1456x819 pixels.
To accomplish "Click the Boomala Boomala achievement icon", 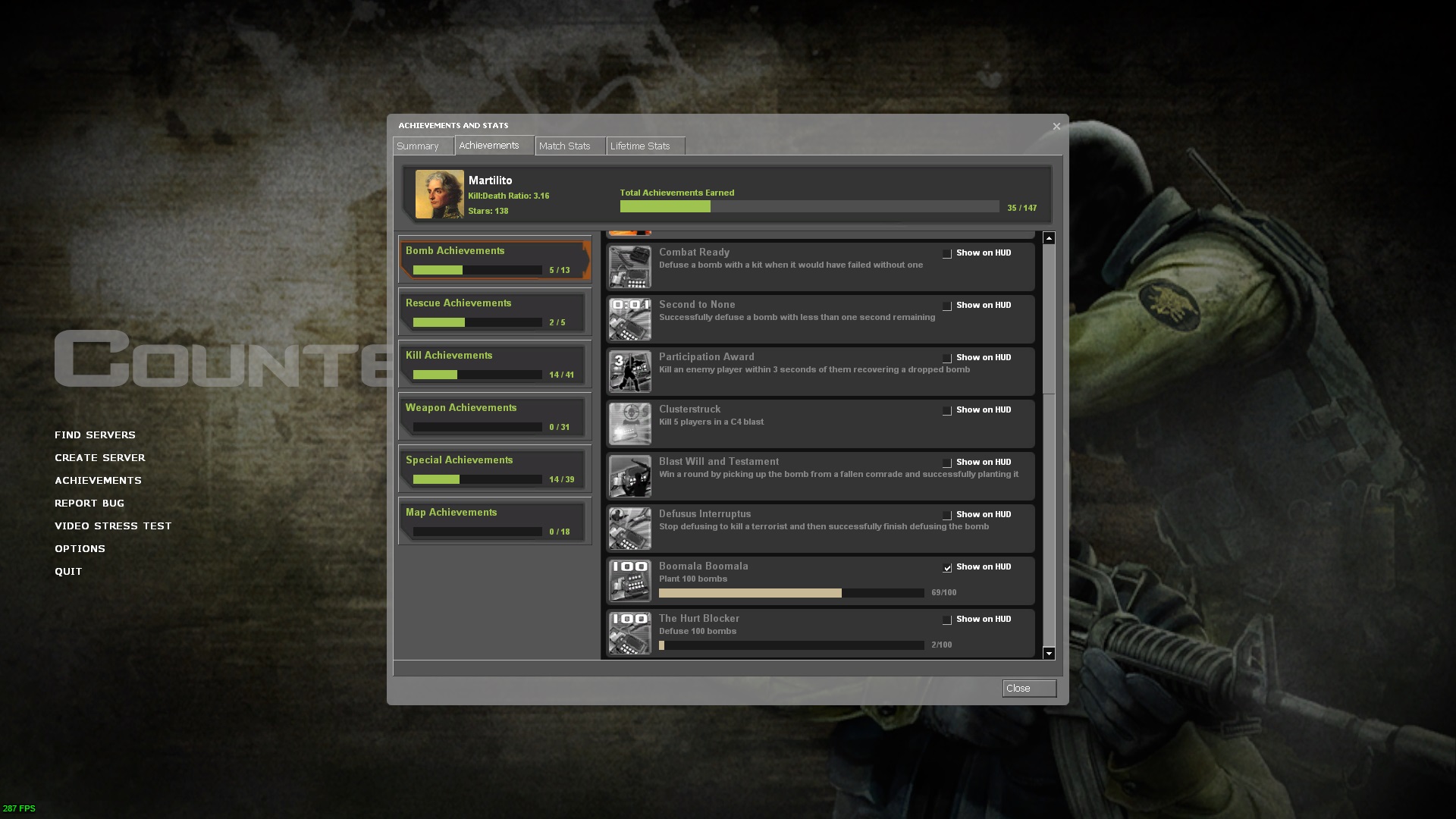I will [629, 581].
